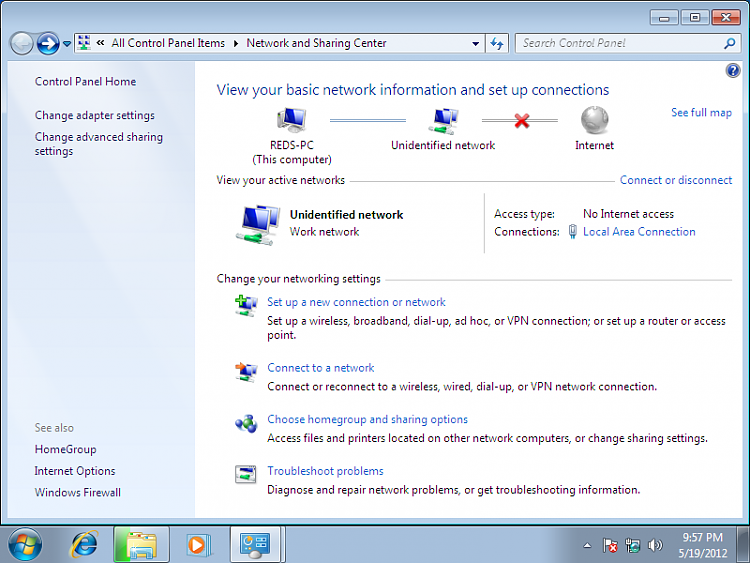
Task: Open Windows Firewall under See also
Action: click(77, 493)
